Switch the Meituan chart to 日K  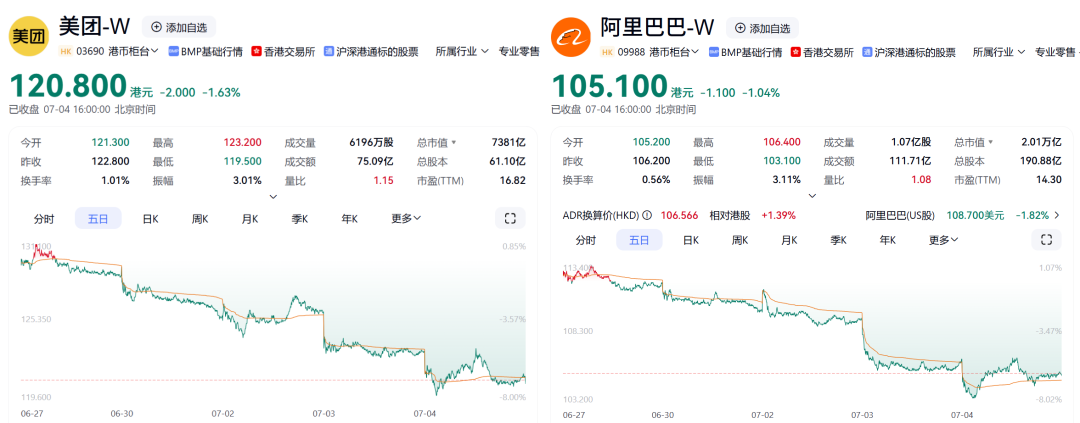[151, 218]
